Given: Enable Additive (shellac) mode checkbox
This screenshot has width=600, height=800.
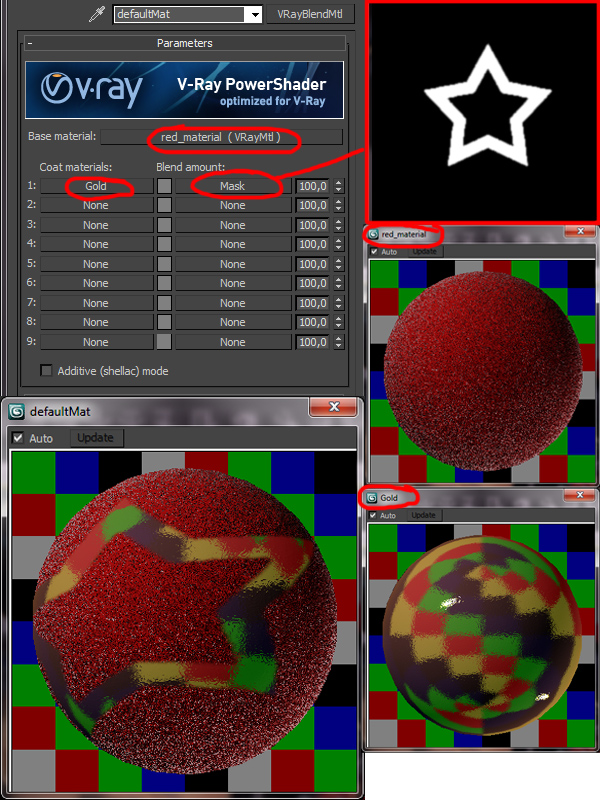Looking at the screenshot, I should point(47,371).
